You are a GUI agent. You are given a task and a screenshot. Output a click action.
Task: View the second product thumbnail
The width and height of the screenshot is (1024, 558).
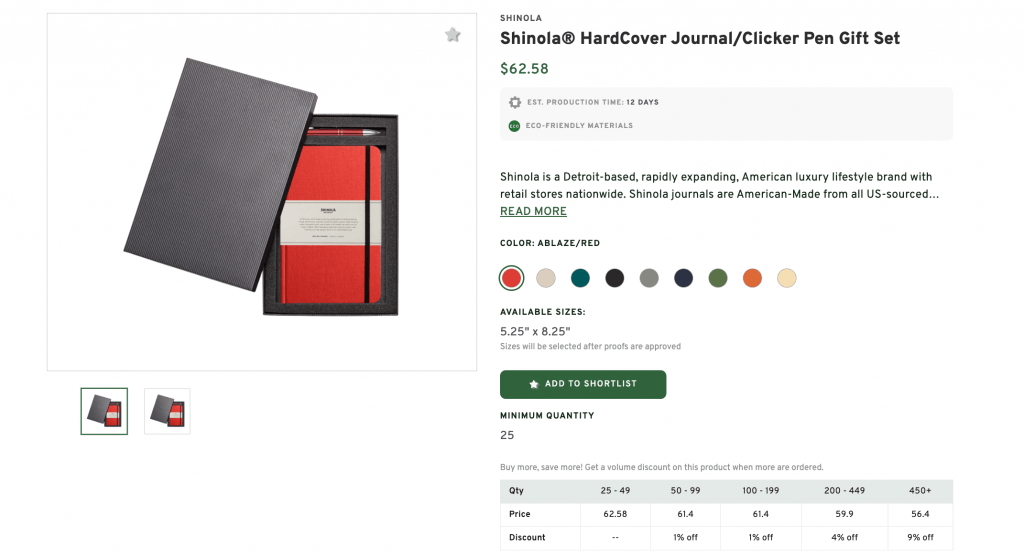click(x=167, y=411)
